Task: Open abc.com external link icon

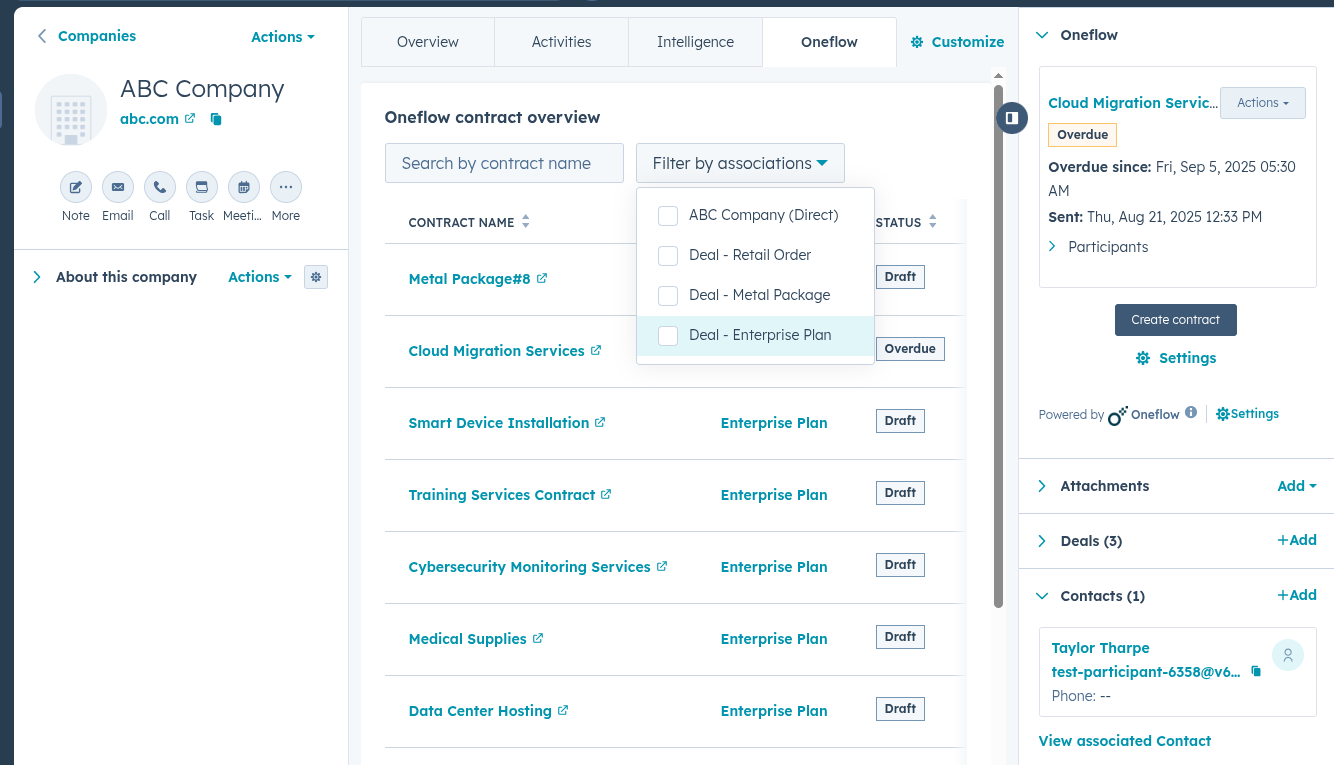Action: tap(190, 118)
